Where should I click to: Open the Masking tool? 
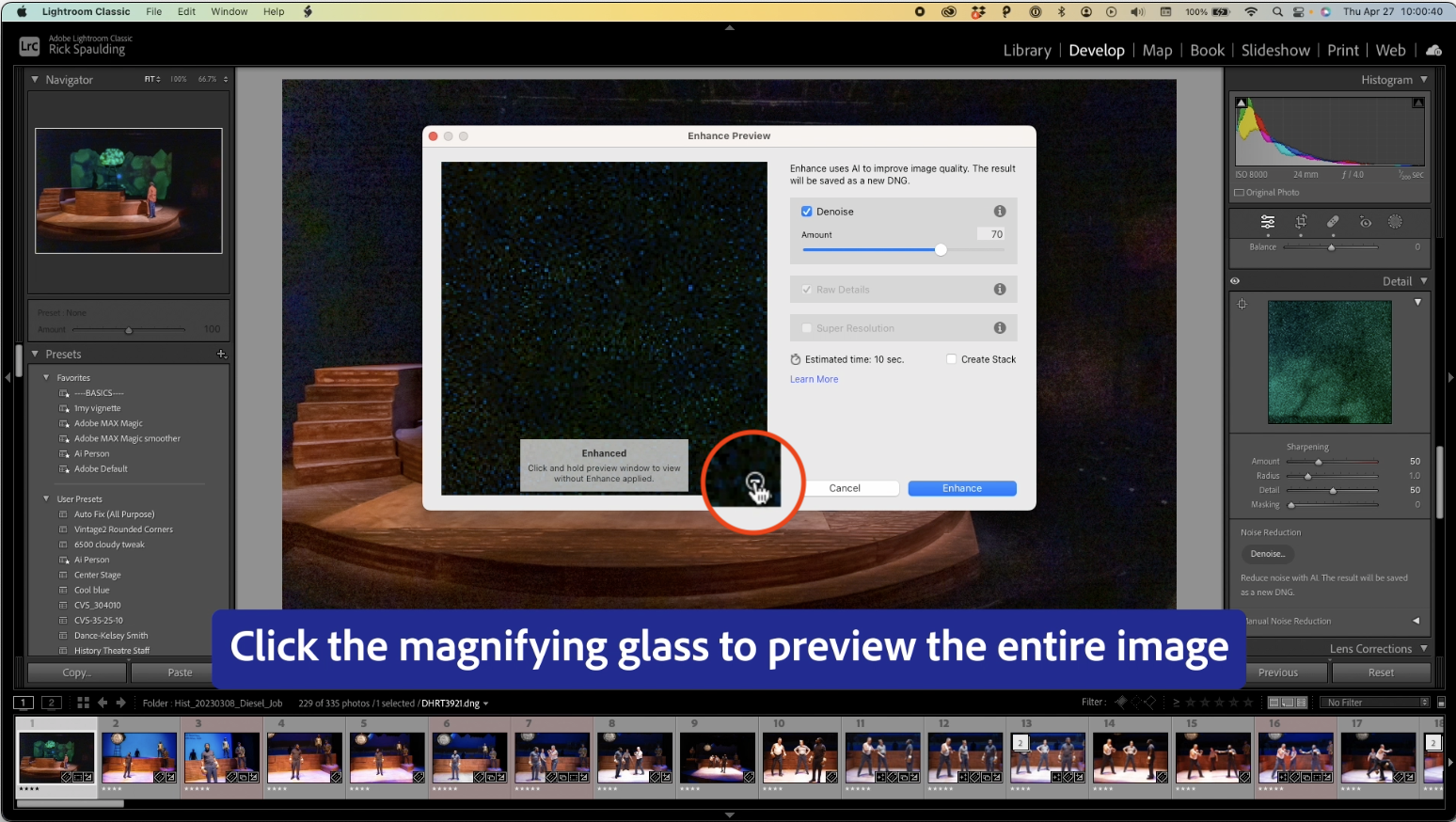coord(1396,223)
